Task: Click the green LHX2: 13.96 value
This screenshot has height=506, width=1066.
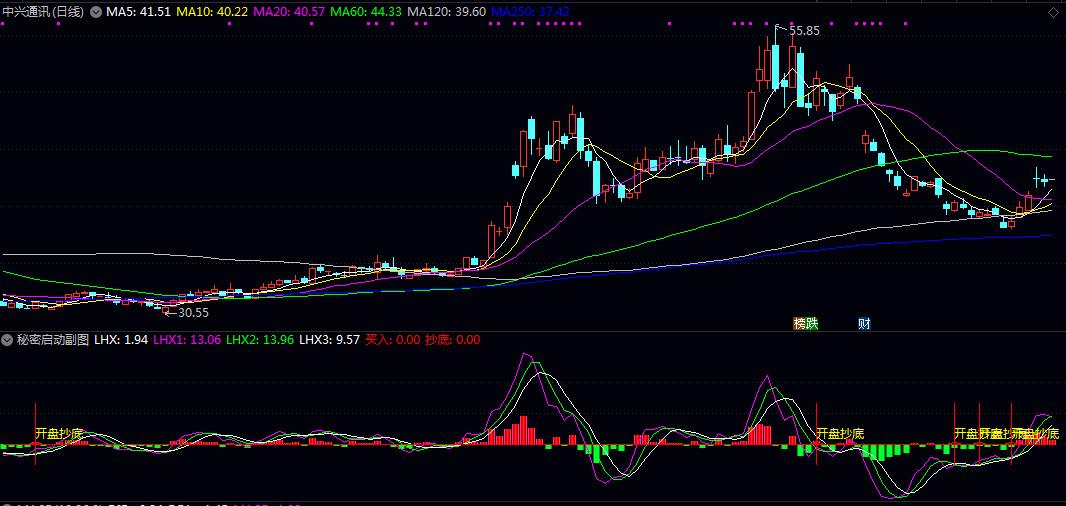Action: pyautogui.click(x=260, y=339)
